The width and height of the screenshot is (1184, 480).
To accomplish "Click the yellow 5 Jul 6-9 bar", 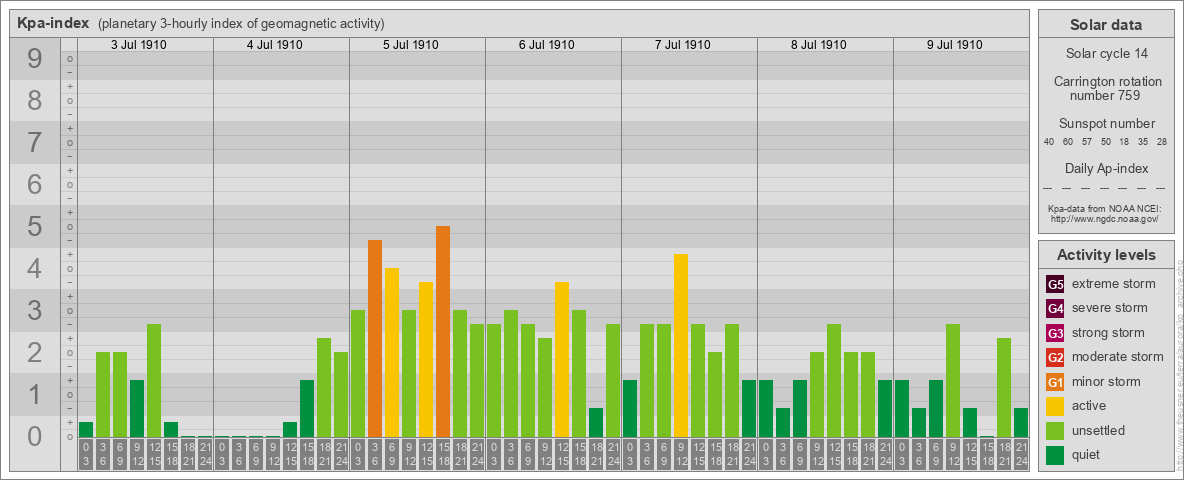I will 392,352.
